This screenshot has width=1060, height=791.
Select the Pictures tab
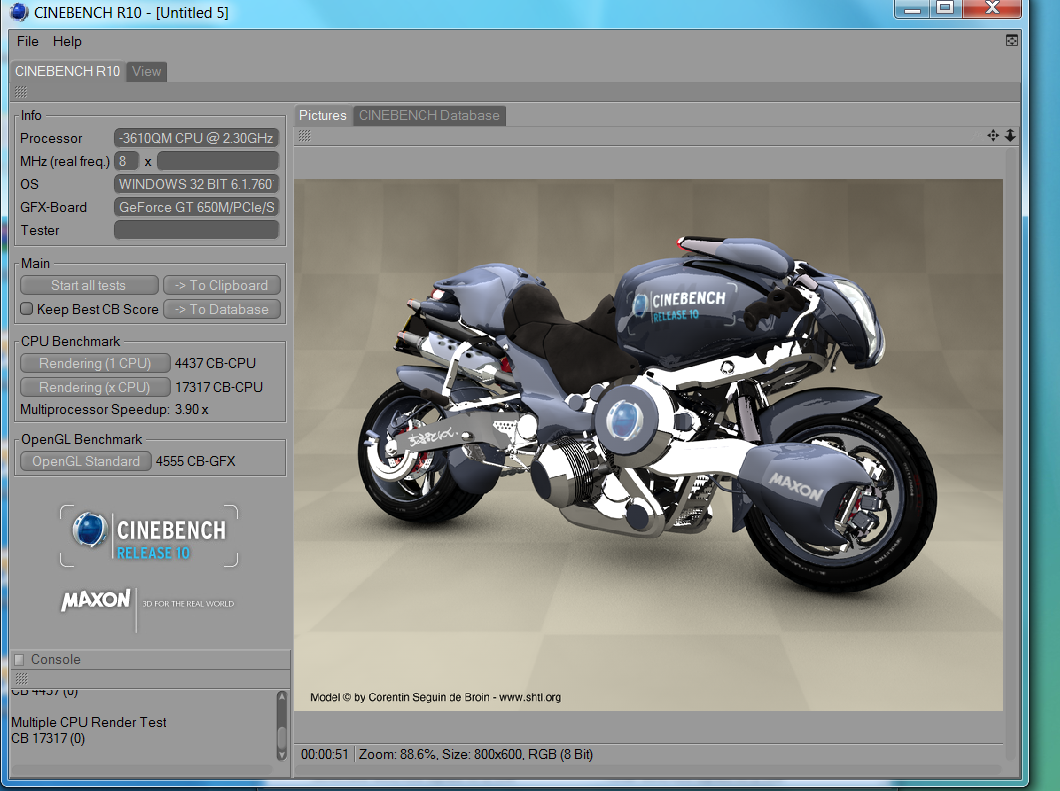[322, 116]
